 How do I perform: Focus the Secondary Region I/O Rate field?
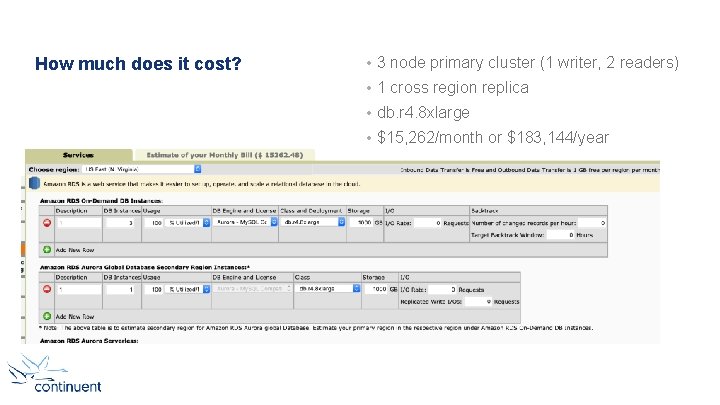(442, 289)
